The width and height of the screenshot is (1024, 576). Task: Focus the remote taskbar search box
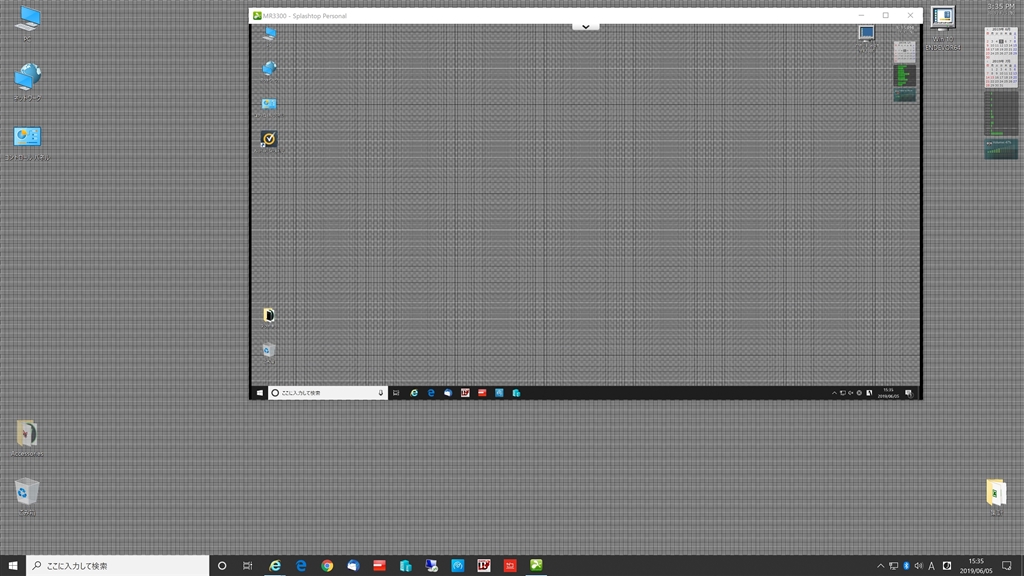(328, 393)
